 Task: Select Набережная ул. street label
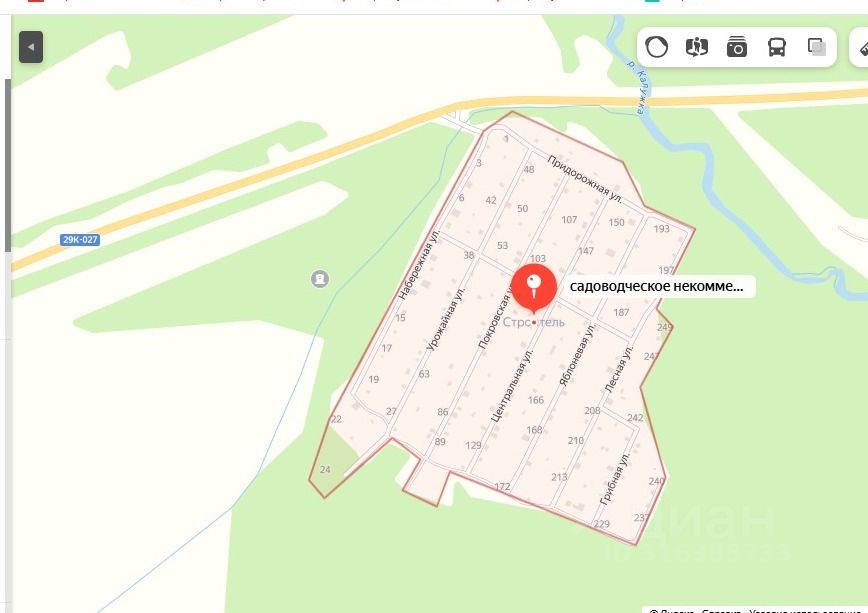418,264
